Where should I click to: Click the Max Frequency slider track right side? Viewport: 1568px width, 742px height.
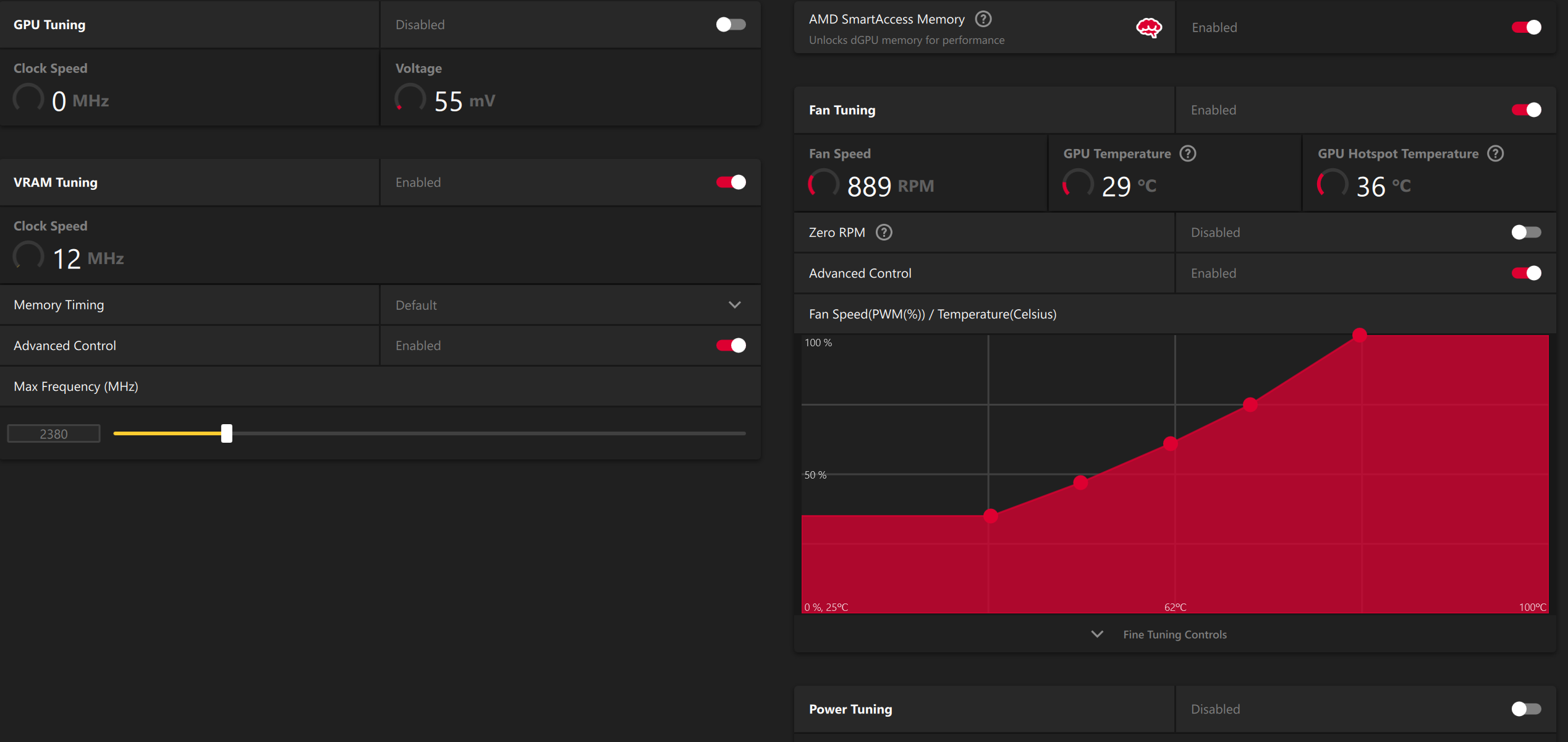489,433
